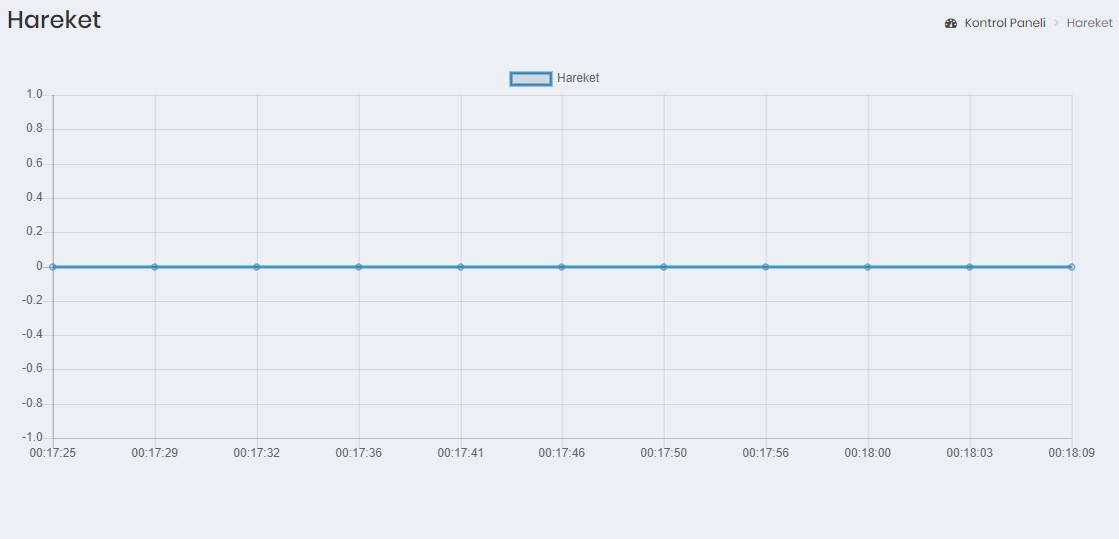The width and height of the screenshot is (1119, 539).
Task: Click the Hareket page heading
Action: (54, 20)
